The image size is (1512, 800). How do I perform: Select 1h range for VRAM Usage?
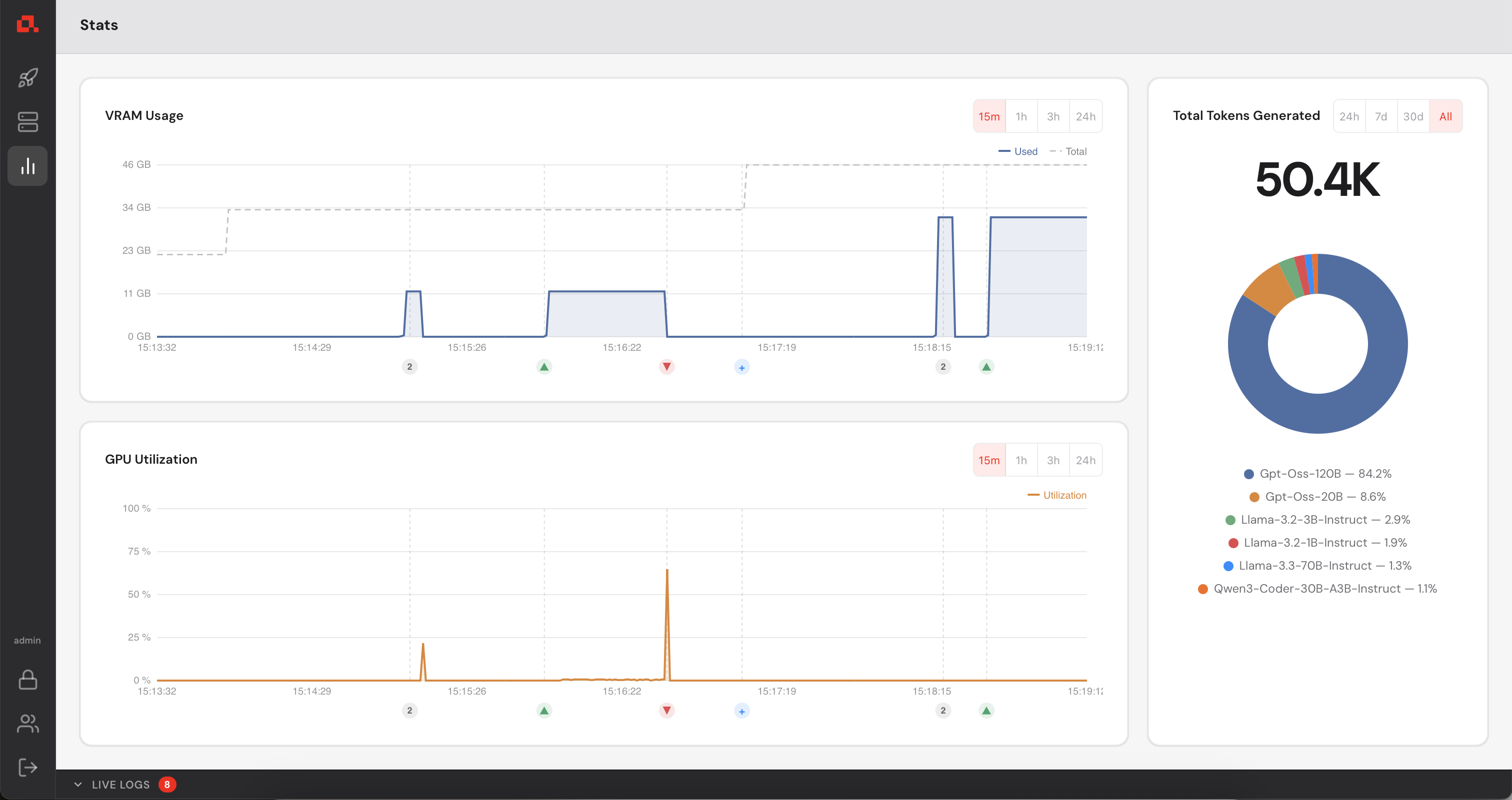(1020, 116)
